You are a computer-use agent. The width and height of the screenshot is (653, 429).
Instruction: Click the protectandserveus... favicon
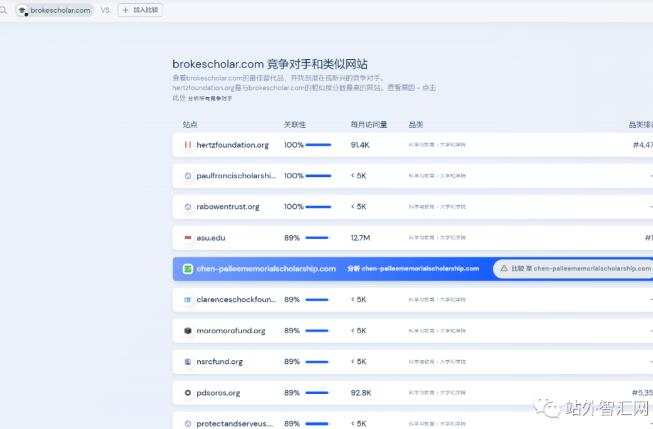[x=188, y=424]
